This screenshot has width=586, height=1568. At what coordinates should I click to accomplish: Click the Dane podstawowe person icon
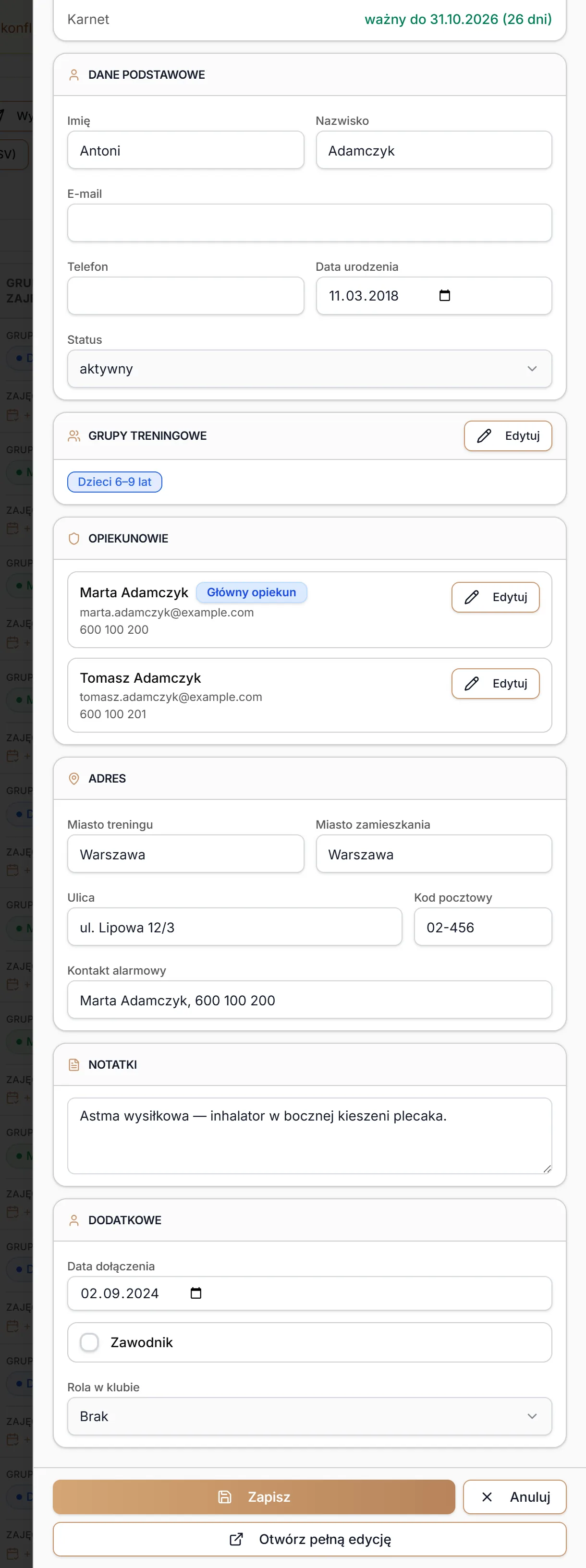coord(73,75)
